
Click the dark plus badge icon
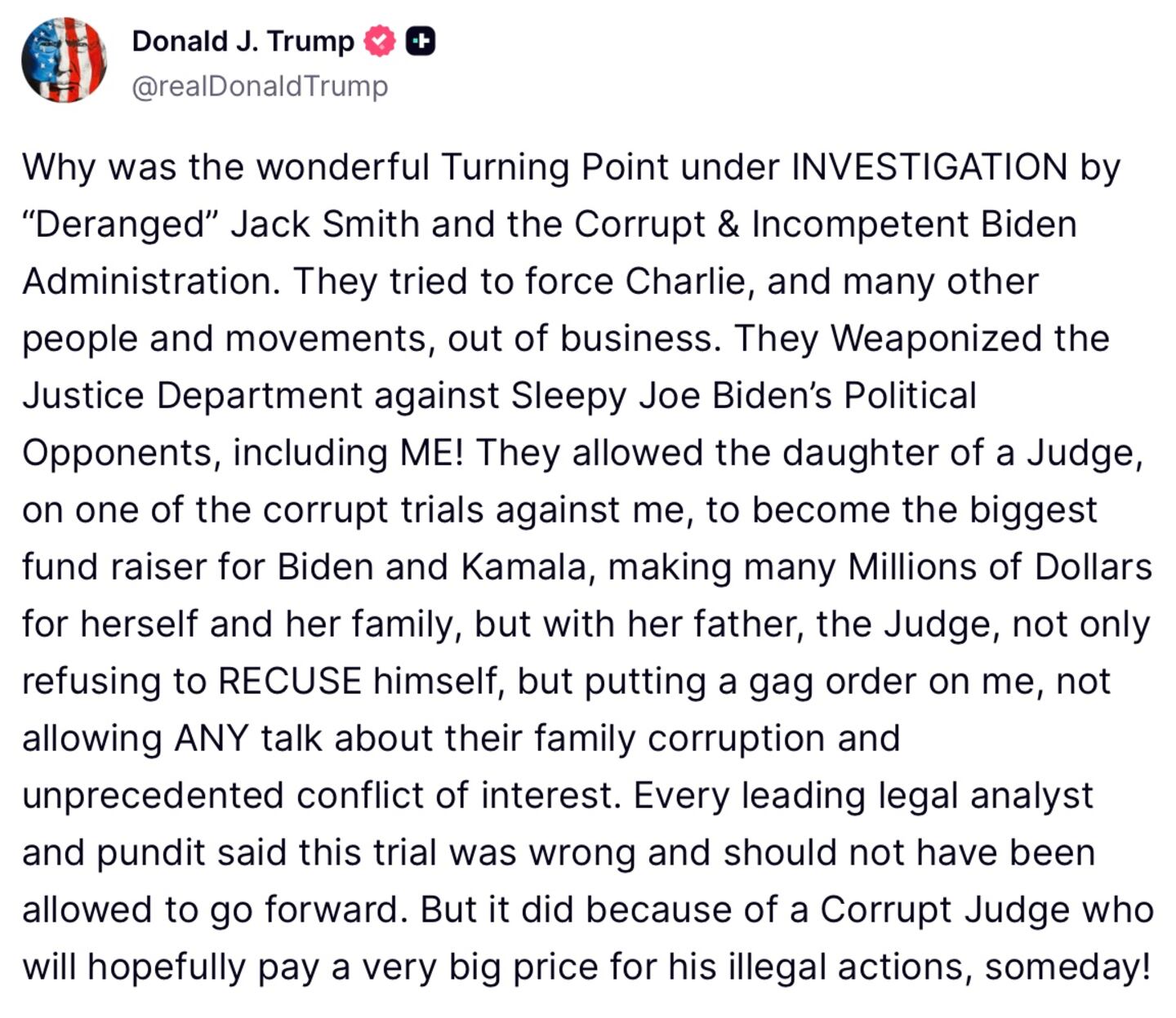tap(421, 41)
